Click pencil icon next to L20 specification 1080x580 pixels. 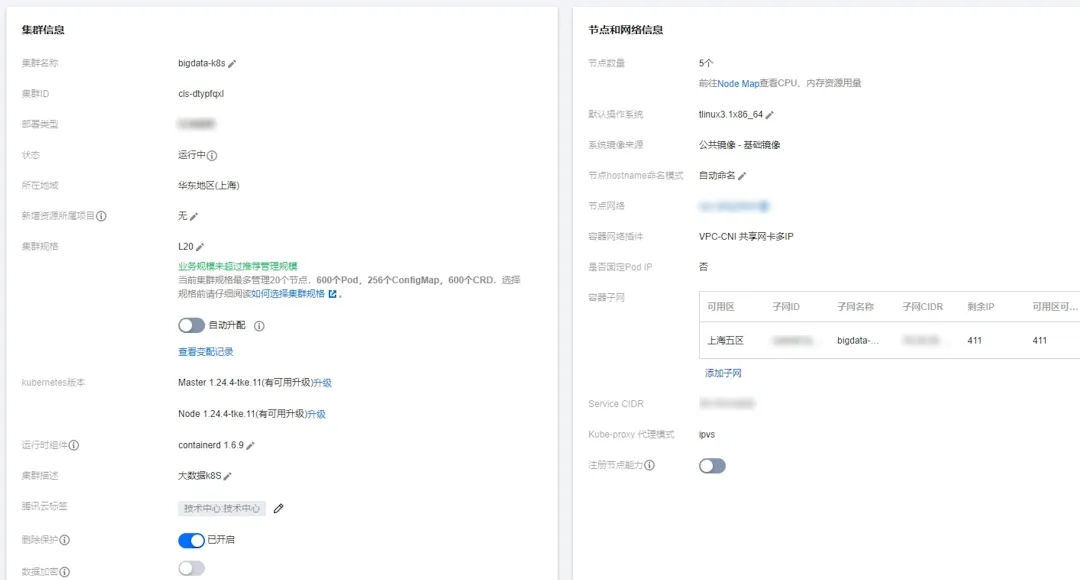200,247
